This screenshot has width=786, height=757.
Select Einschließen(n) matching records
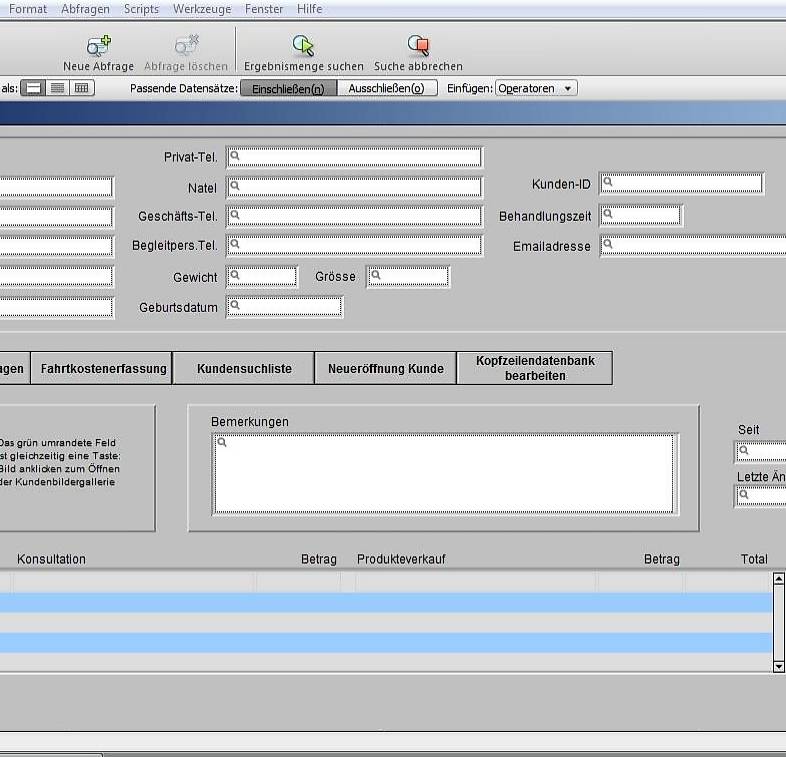point(288,89)
